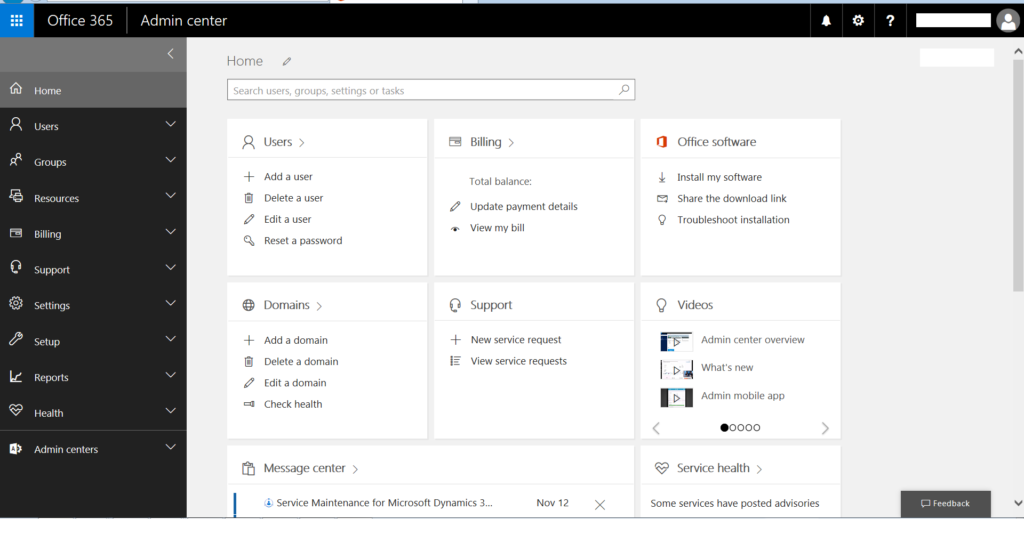Click the Users person icon in sidebar

click(16, 125)
